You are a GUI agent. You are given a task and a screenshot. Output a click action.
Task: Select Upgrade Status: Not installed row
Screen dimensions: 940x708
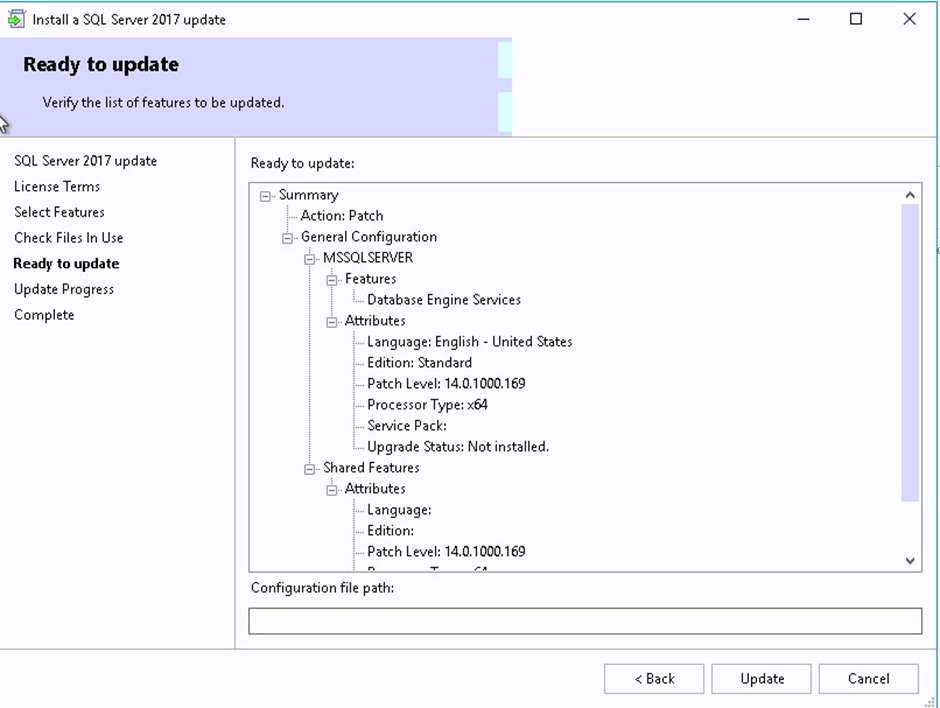point(458,447)
